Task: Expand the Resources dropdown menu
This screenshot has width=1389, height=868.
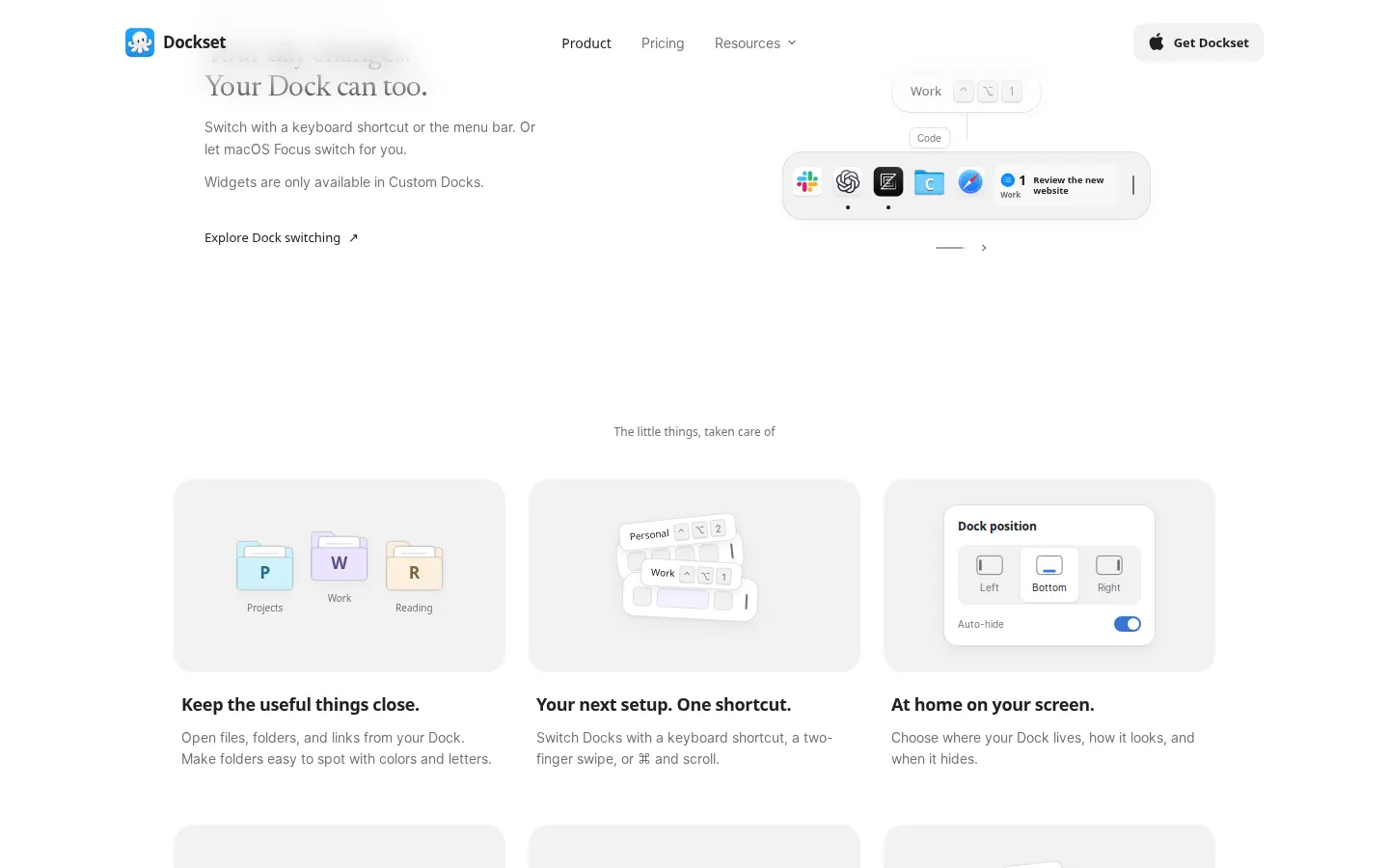Action: coord(755,43)
